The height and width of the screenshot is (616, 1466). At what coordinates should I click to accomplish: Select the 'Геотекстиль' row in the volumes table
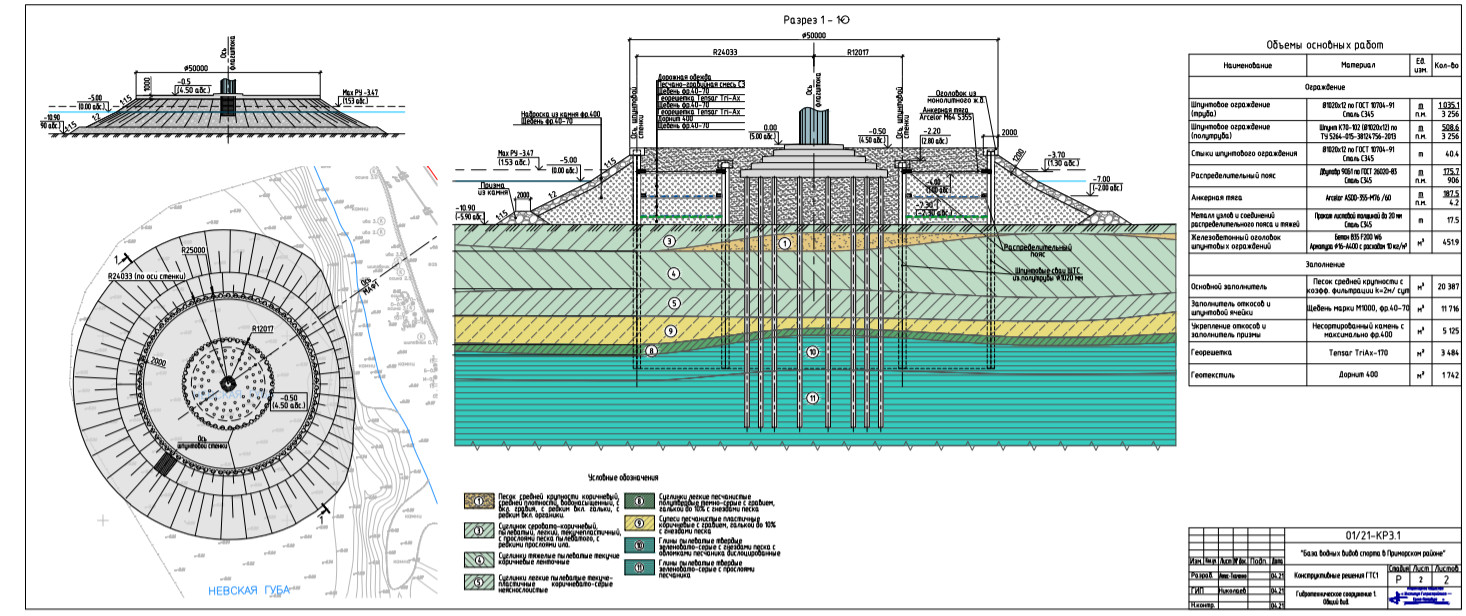click(x=1327, y=375)
